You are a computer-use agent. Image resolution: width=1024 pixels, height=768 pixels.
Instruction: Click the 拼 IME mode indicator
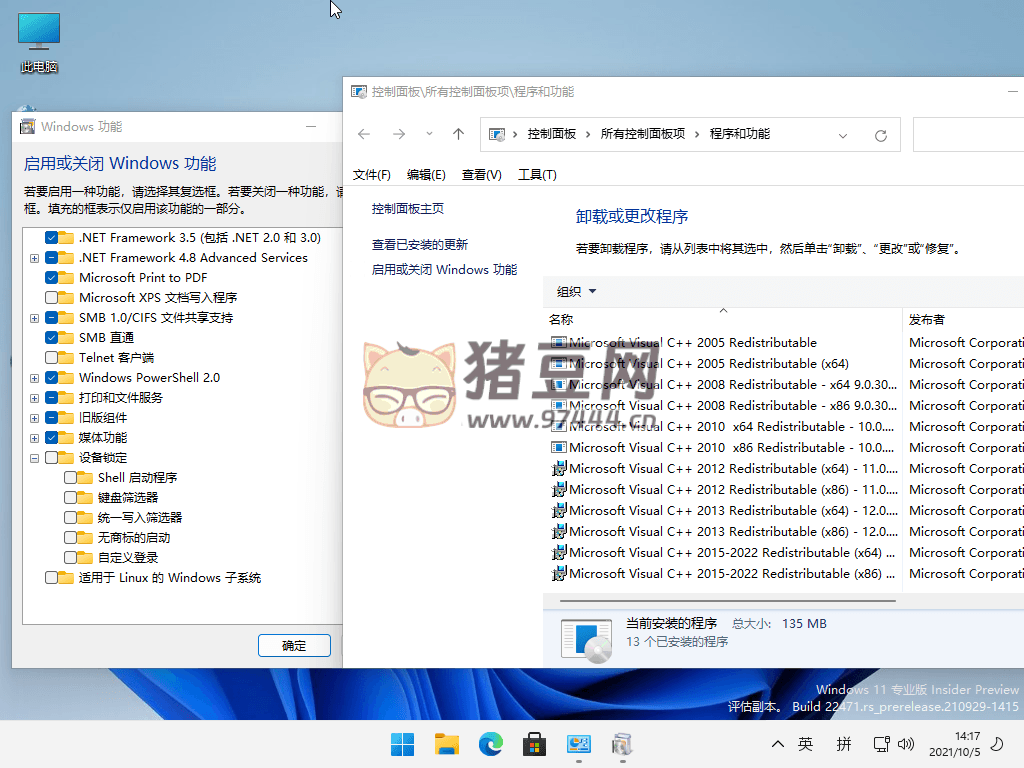click(844, 744)
